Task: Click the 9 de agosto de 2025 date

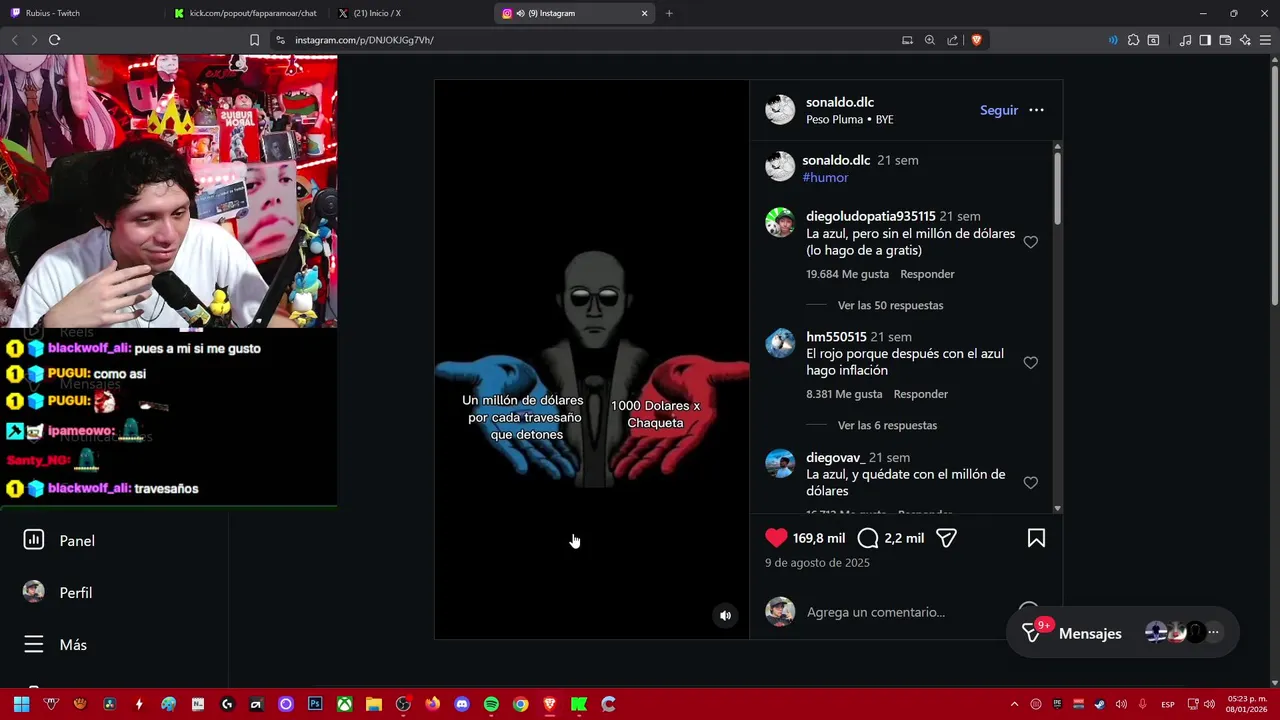Action: 817,563
